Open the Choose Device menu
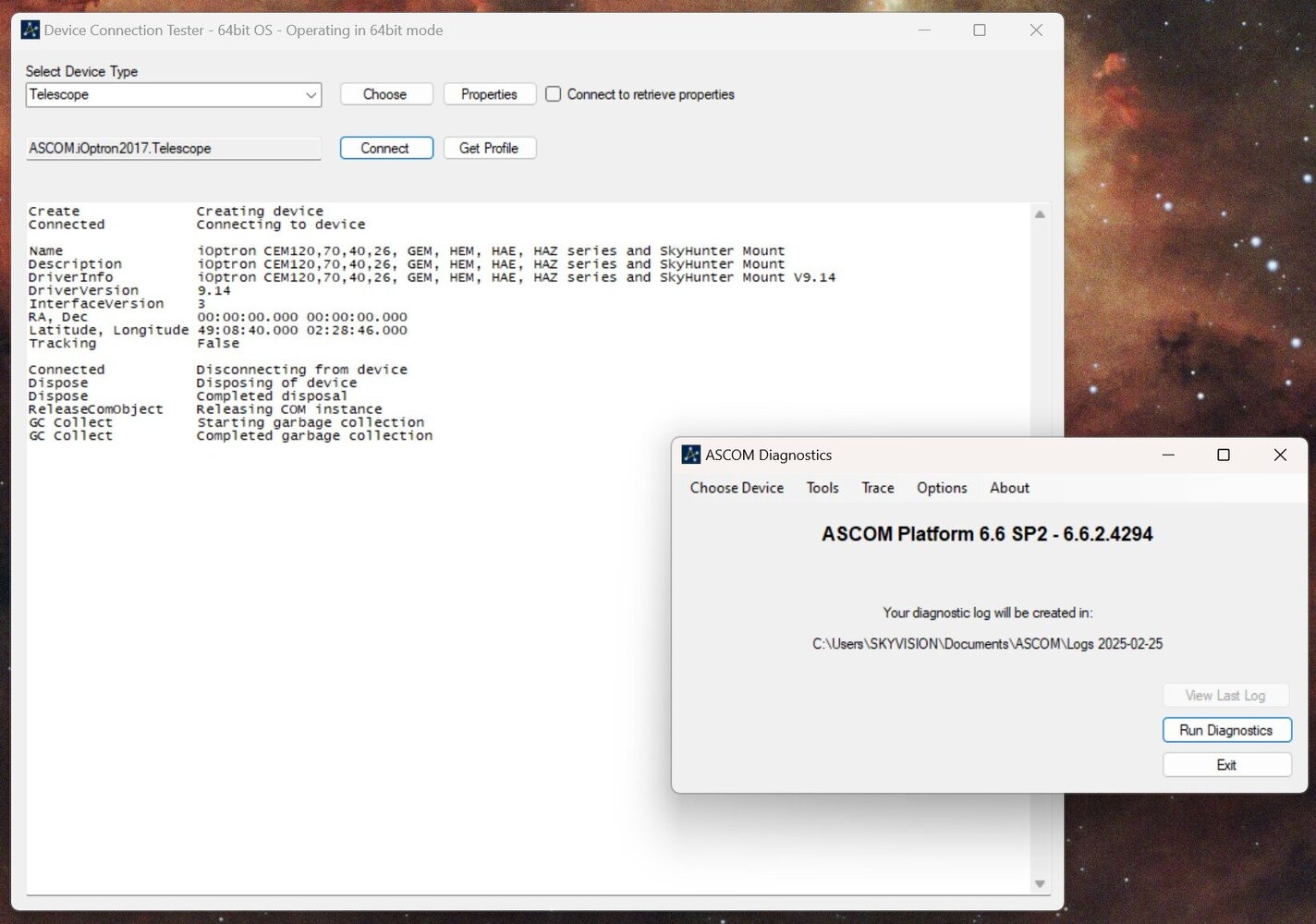Screen dimensions: 1316x924 [x=737, y=488]
